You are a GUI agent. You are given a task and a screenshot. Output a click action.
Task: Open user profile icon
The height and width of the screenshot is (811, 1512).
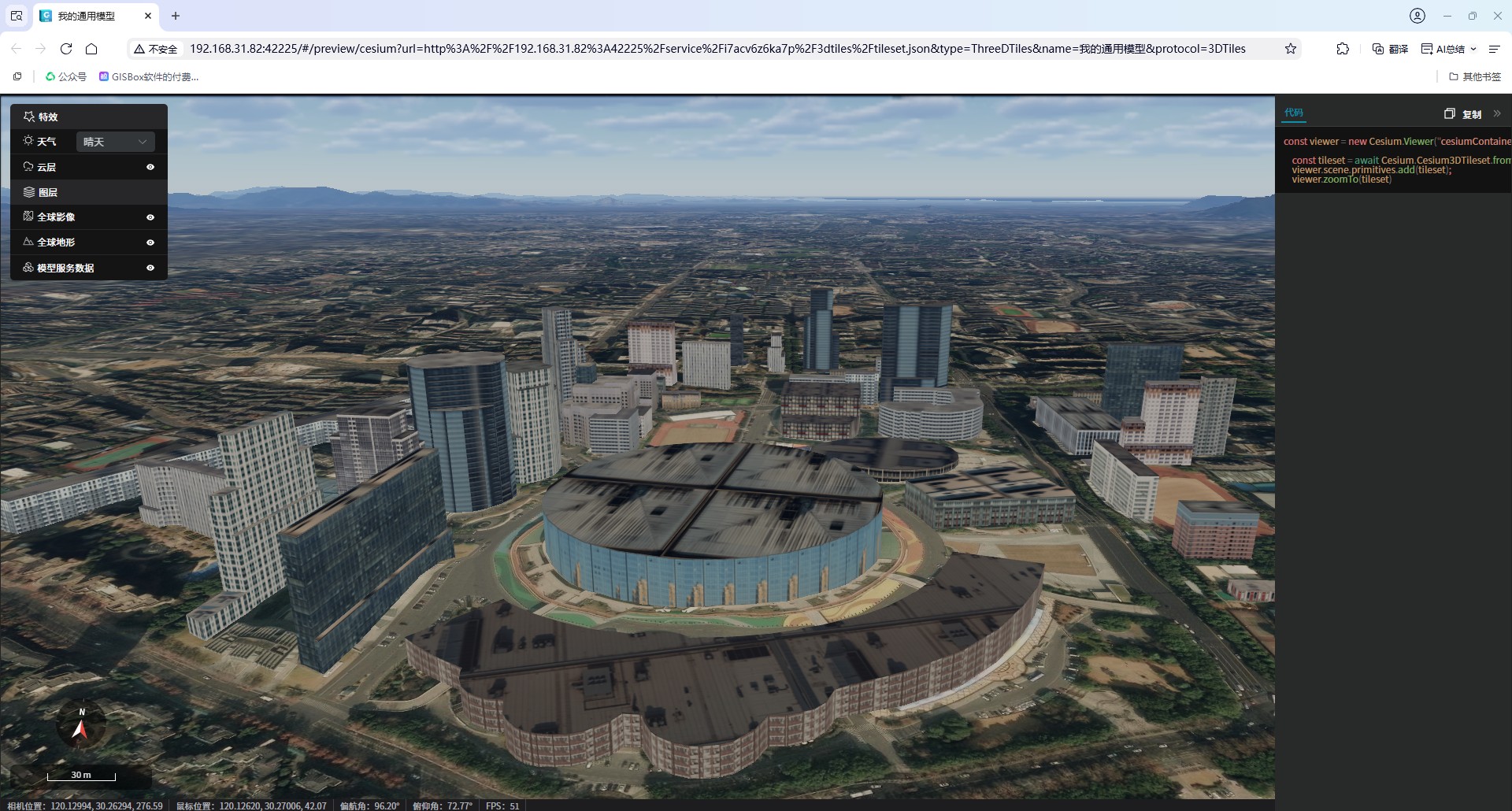pos(1417,16)
